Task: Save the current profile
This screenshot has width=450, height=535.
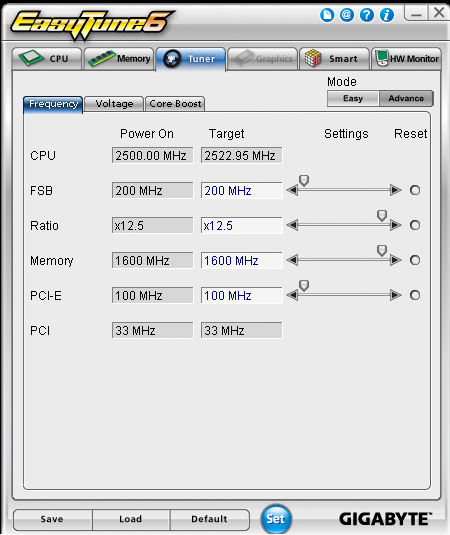Action: [52, 519]
